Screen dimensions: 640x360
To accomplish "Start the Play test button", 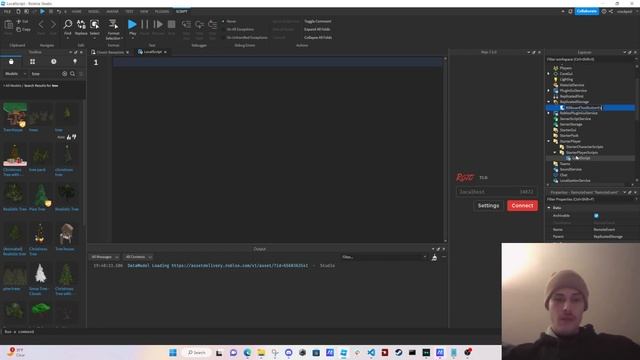I will pyautogui.click(x=132, y=24).
